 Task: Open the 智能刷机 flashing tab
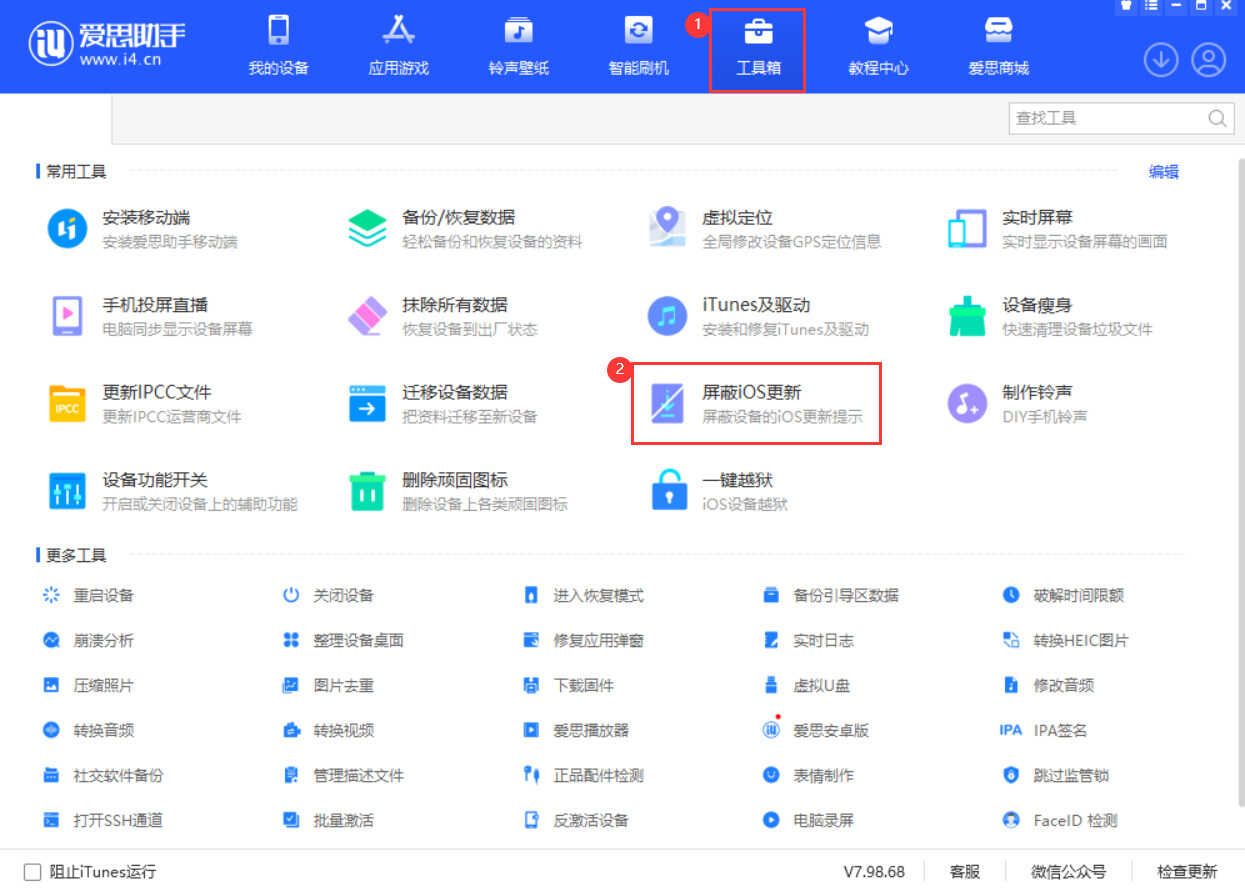pyautogui.click(x=638, y=48)
